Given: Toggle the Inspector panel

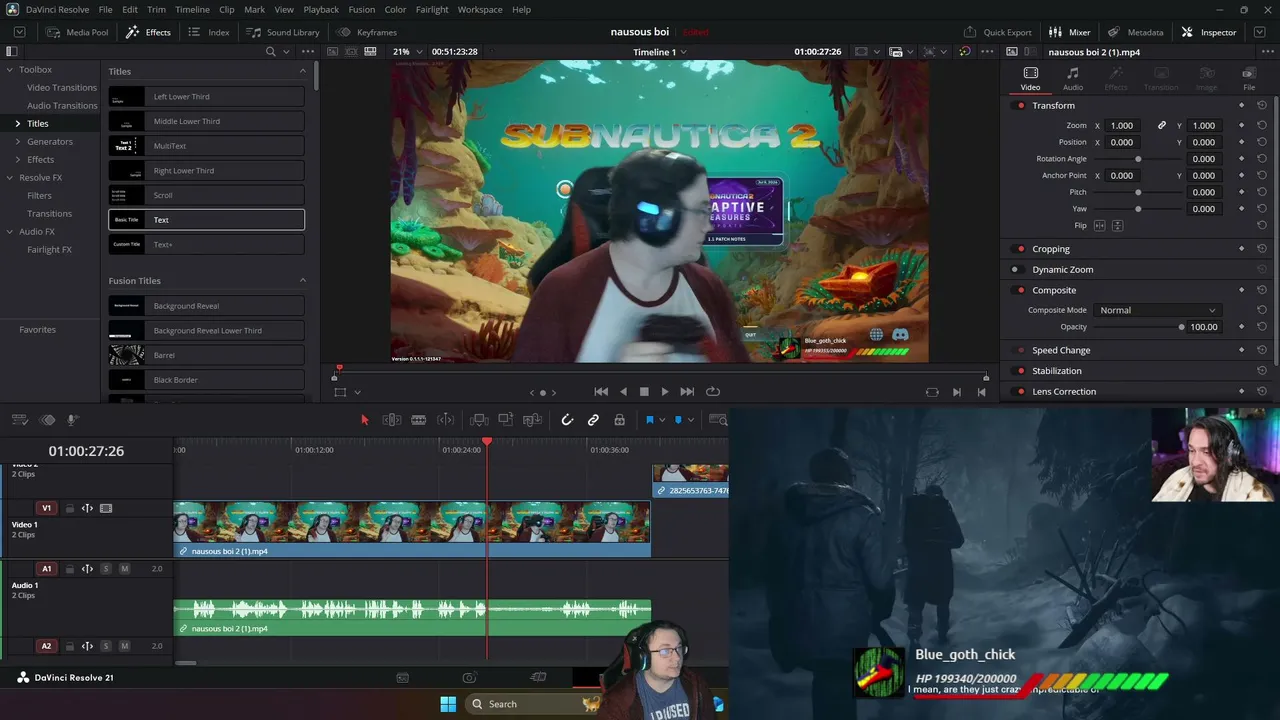Looking at the screenshot, I should tap(1209, 32).
